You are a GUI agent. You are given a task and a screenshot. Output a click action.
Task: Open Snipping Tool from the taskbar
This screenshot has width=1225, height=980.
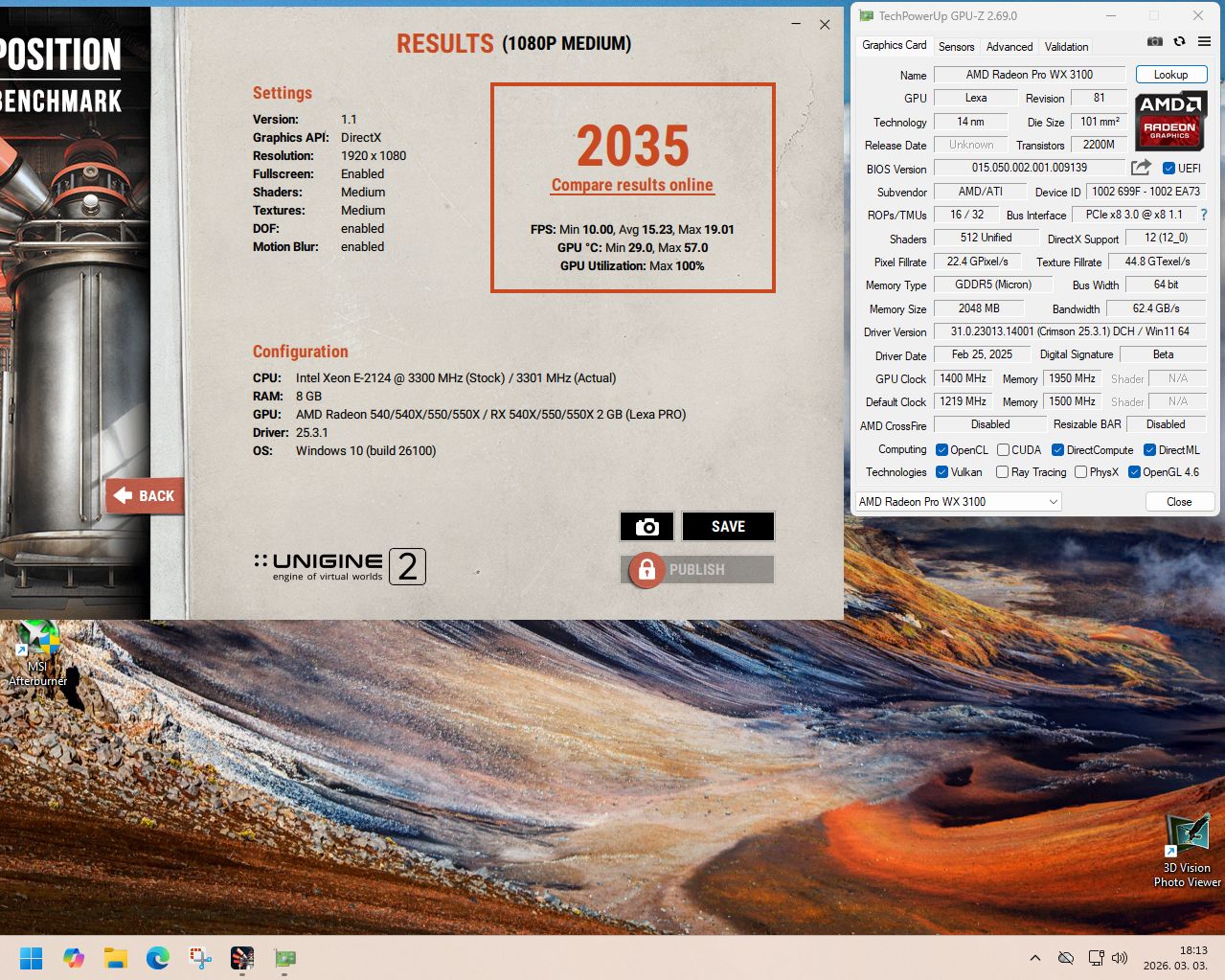coord(200,957)
